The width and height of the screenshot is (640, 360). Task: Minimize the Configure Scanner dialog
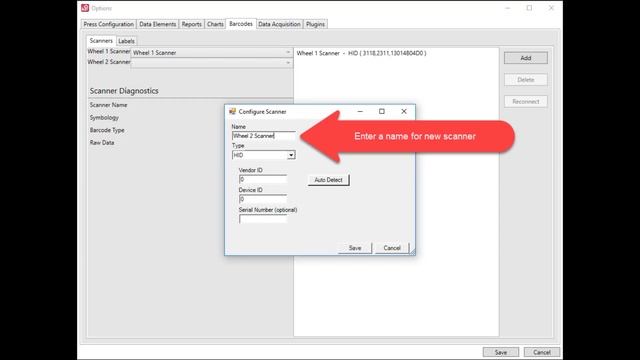coord(360,111)
